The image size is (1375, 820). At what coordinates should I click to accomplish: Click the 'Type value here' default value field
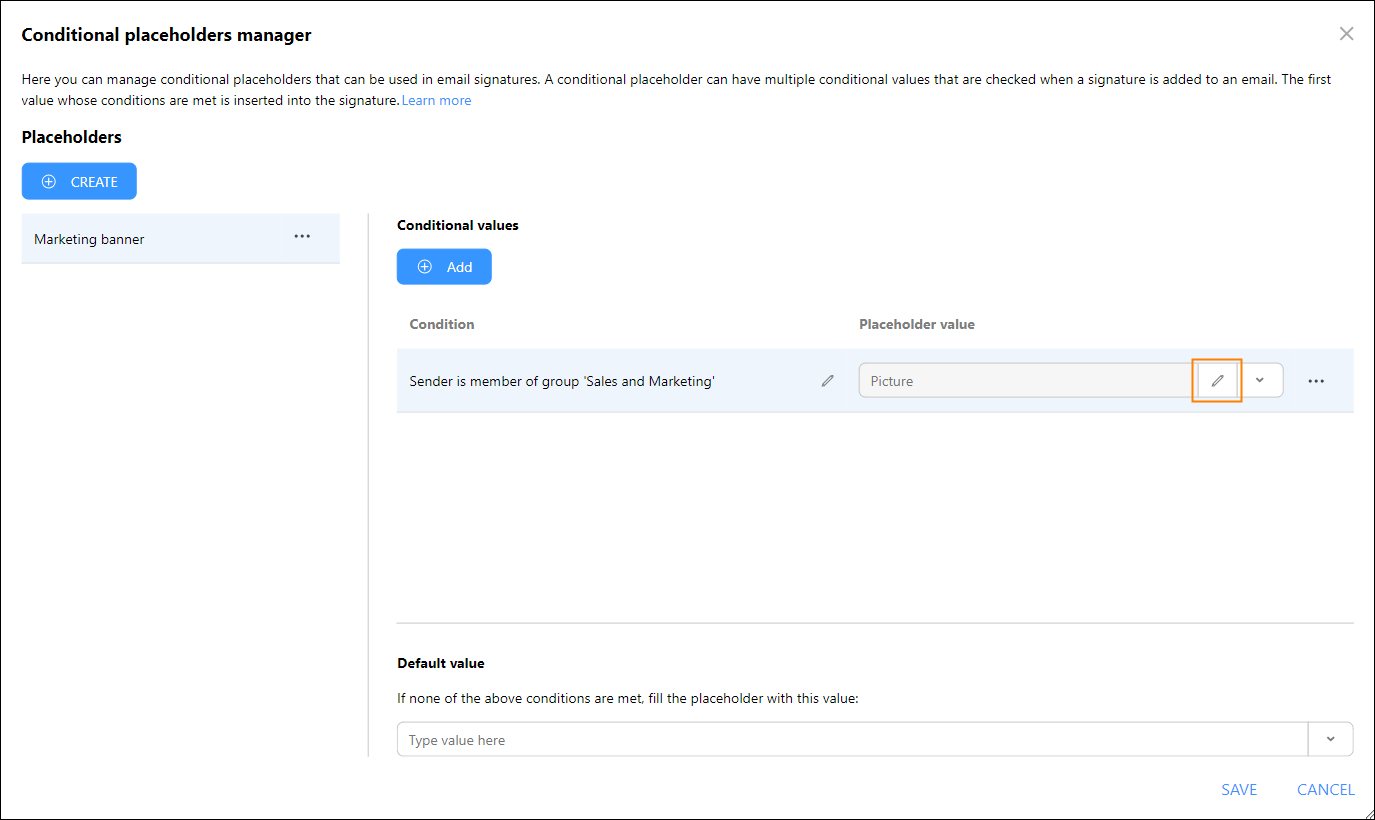point(852,740)
